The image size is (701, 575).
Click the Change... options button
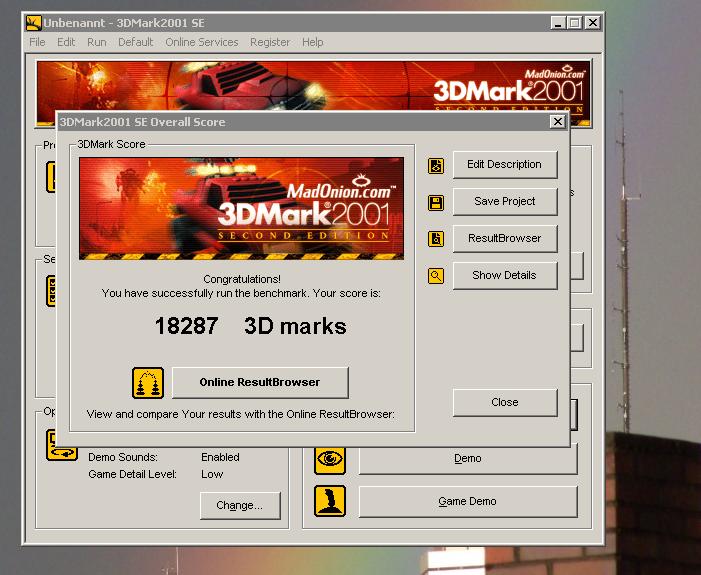click(x=240, y=505)
